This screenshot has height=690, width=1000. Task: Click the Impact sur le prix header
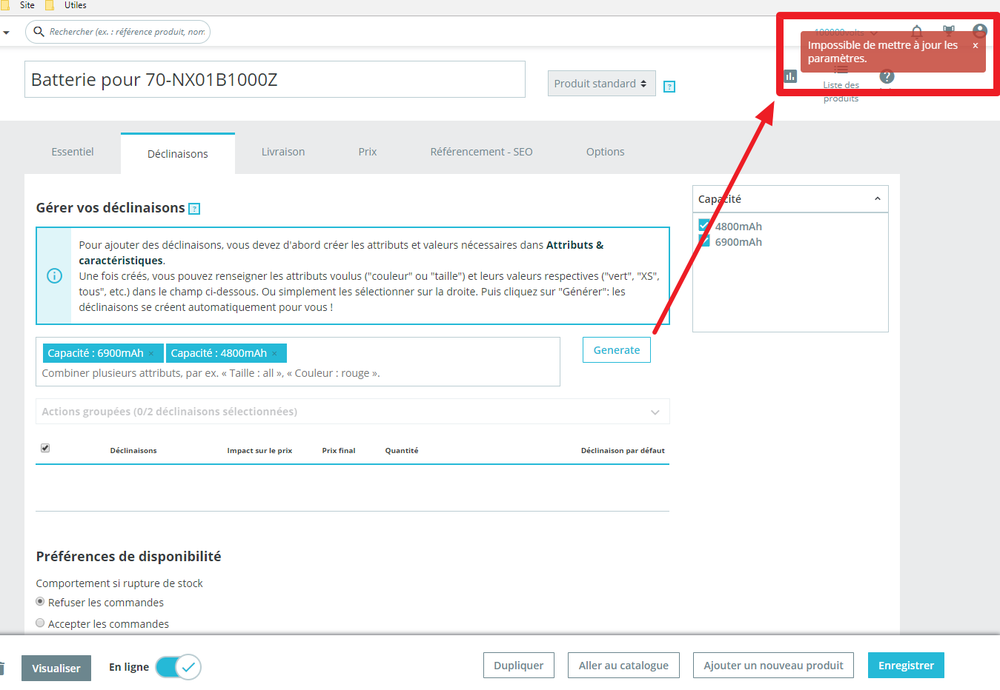point(260,450)
